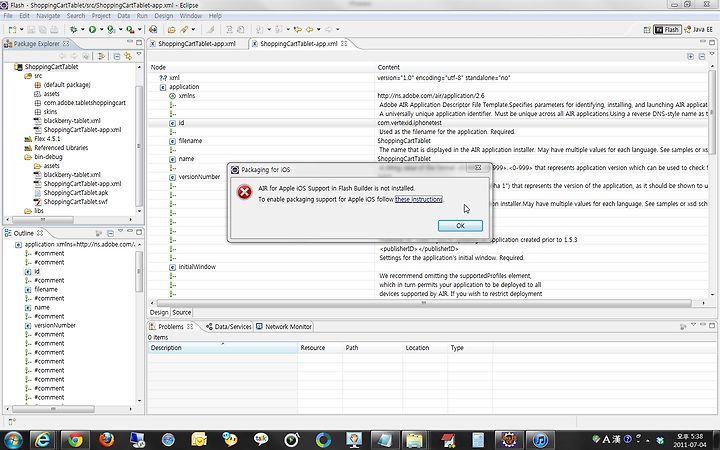Screen dimensions: 720x450
Task: Switch to the Source tab of the editor
Action: point(182,312)
